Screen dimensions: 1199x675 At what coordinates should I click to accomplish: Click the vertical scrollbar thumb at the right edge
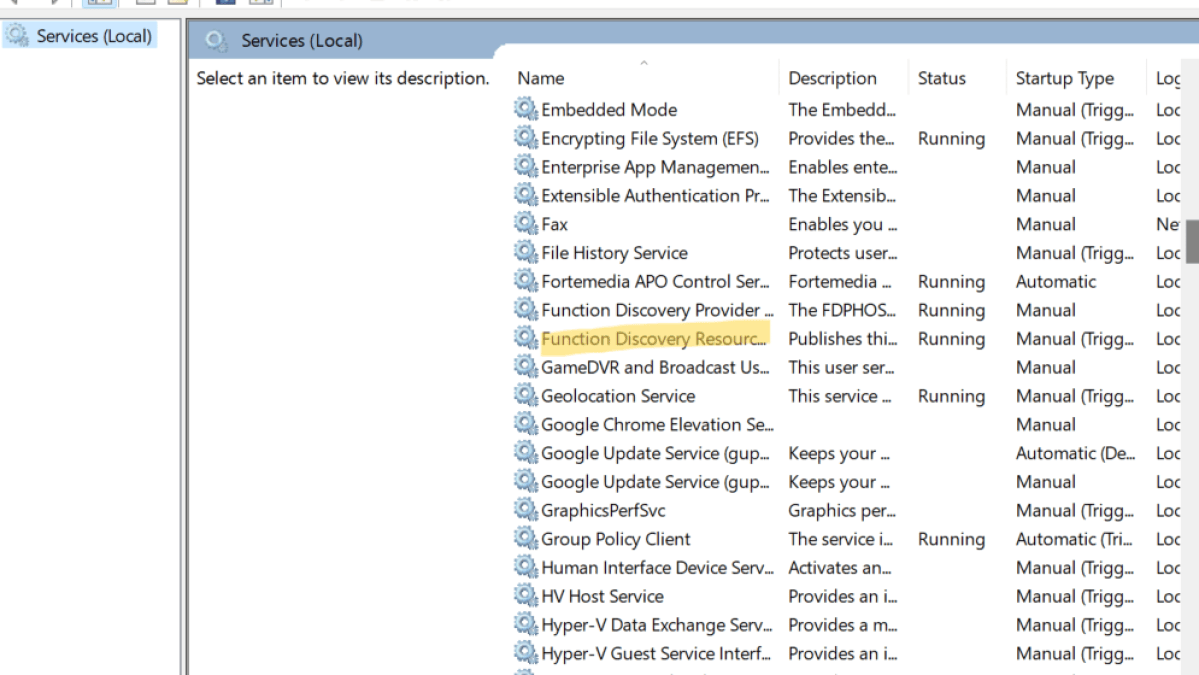pos(1192,242)
